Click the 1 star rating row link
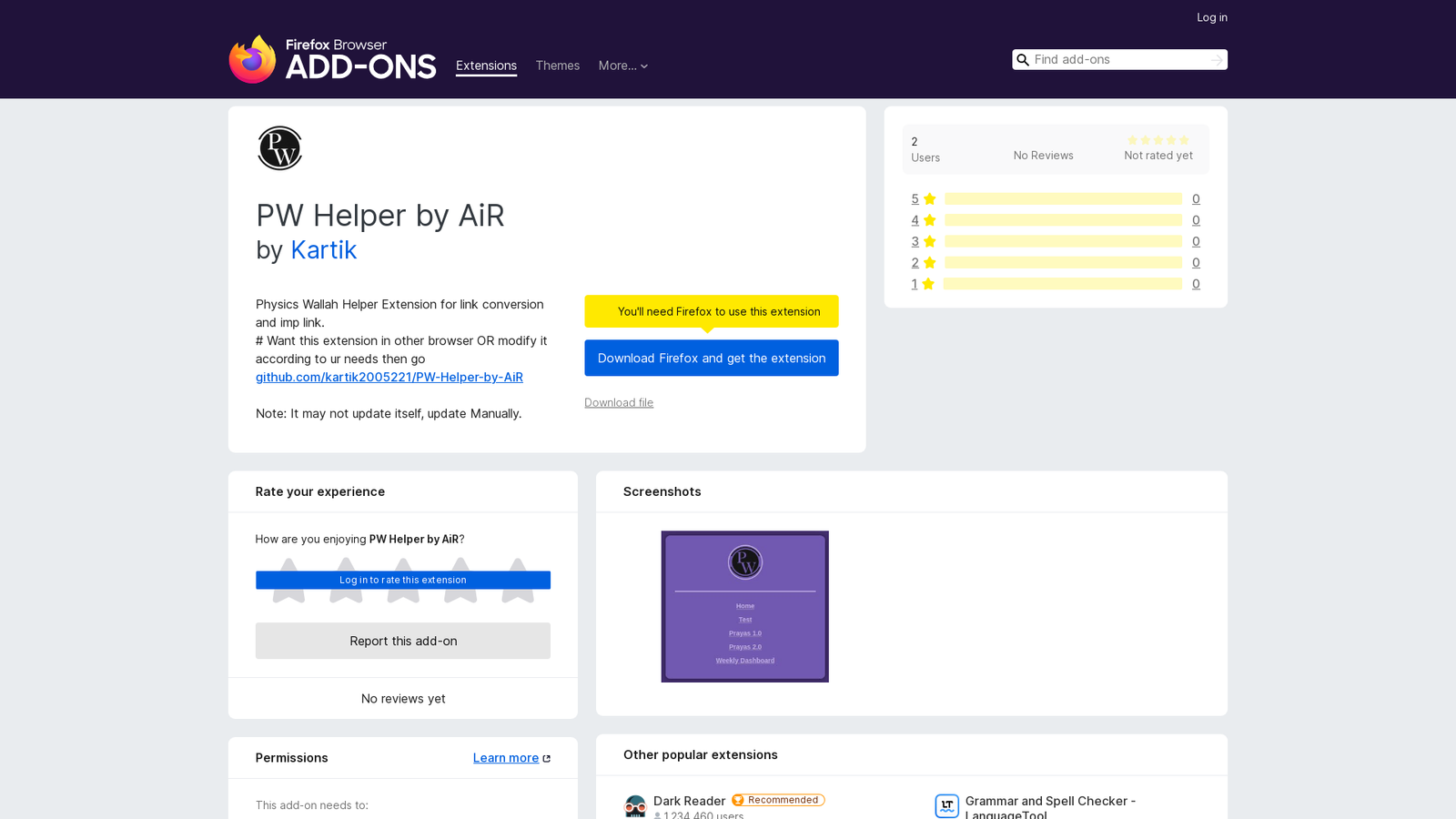Screen dimensions: 1456x819 coord(923,284)
